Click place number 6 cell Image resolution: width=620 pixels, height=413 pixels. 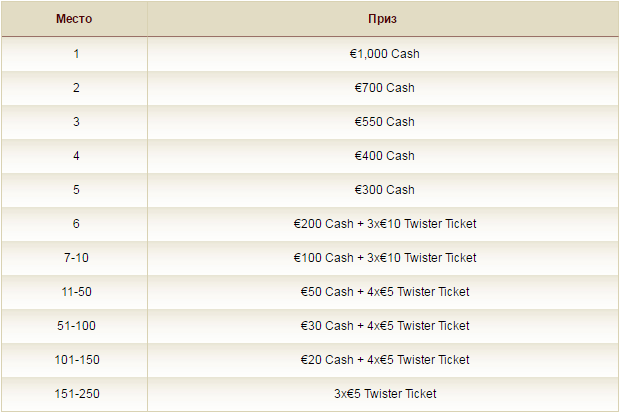click(x=74, y=224)
